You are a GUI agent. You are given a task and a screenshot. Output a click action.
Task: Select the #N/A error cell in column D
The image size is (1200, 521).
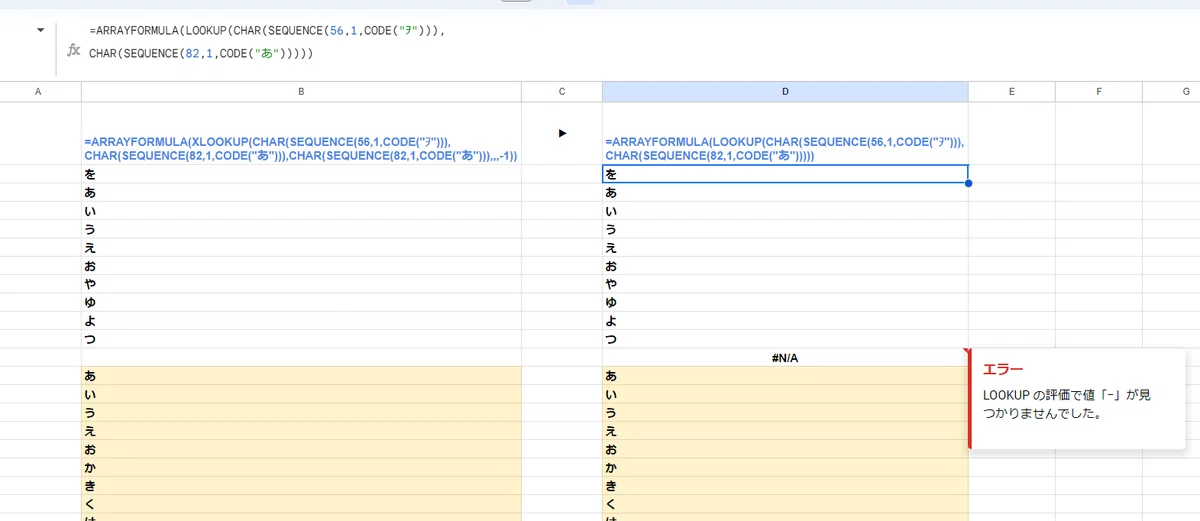click(x=785, y=357)
